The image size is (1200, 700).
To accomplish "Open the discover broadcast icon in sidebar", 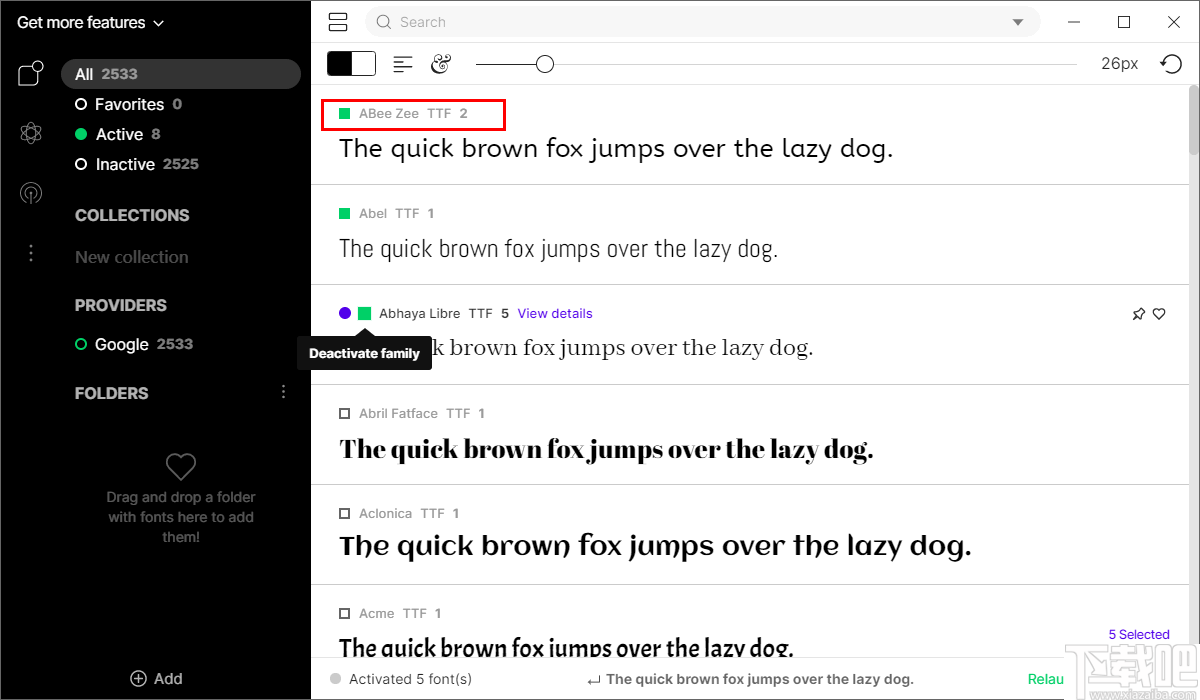I will (31, 193).
